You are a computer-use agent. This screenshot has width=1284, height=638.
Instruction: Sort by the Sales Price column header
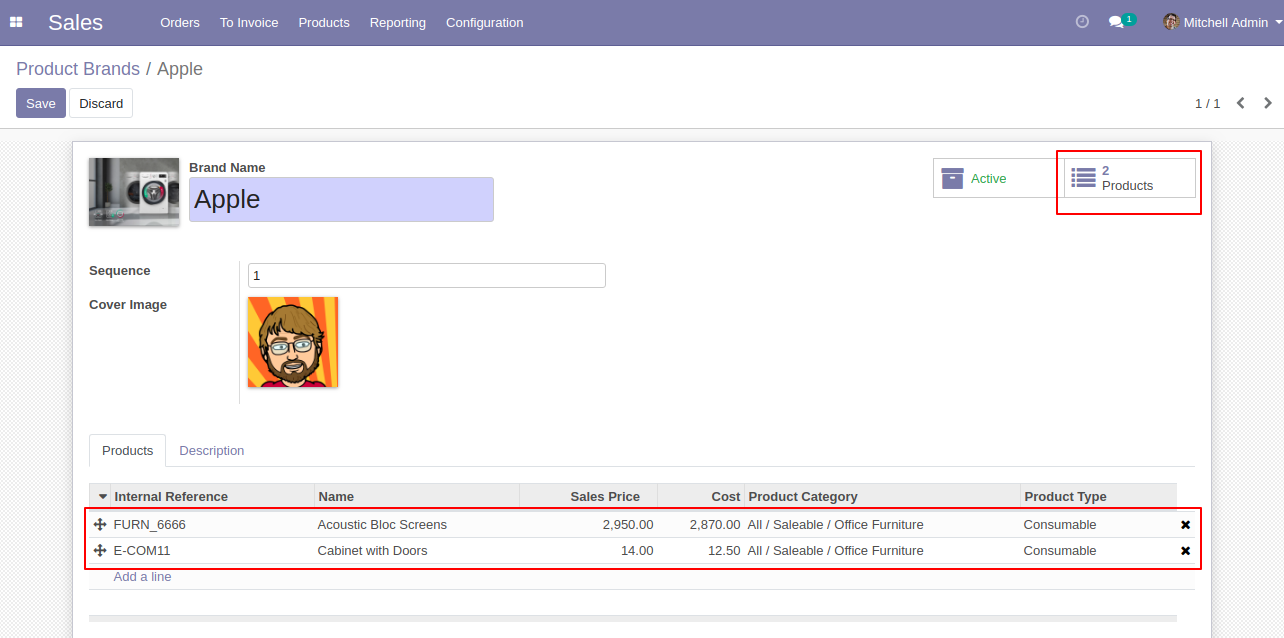tap(588, 496)
